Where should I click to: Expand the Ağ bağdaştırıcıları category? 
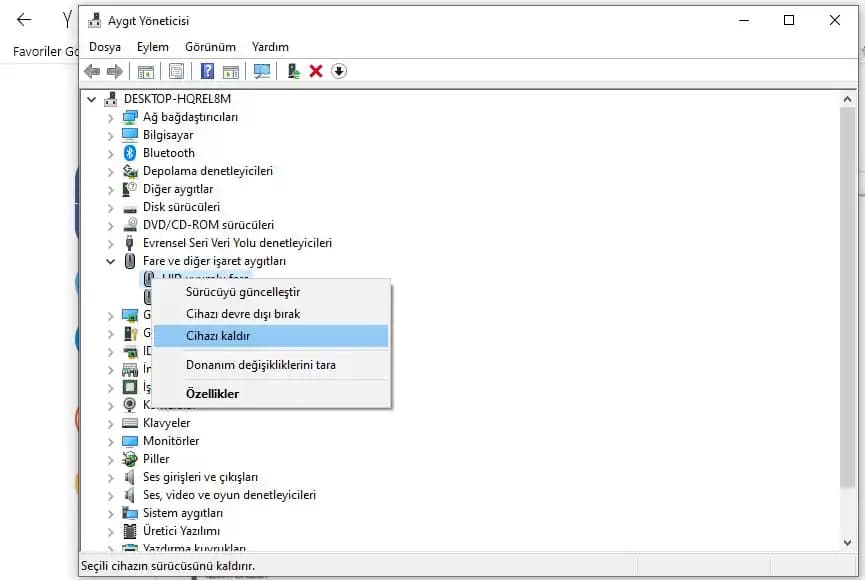pos(111,117)
